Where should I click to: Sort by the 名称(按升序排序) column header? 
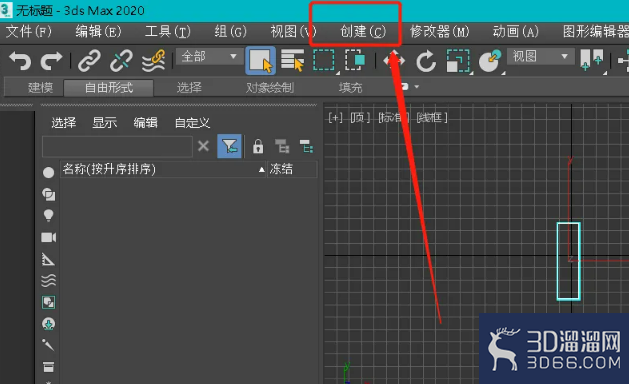pyautogui.click(x=163, y=169)
